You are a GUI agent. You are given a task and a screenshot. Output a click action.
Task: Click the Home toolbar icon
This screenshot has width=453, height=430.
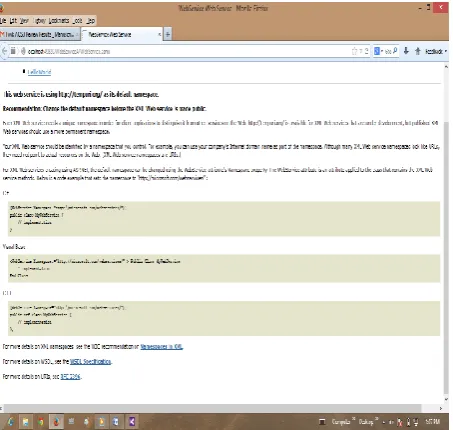(418, 51)
